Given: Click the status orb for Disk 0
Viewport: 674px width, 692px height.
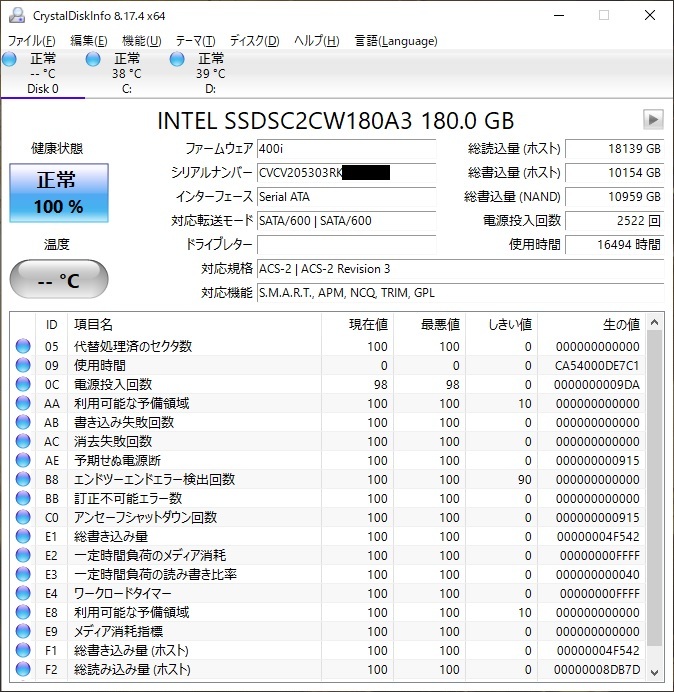Looking at the screenshot, I should 10,59.
